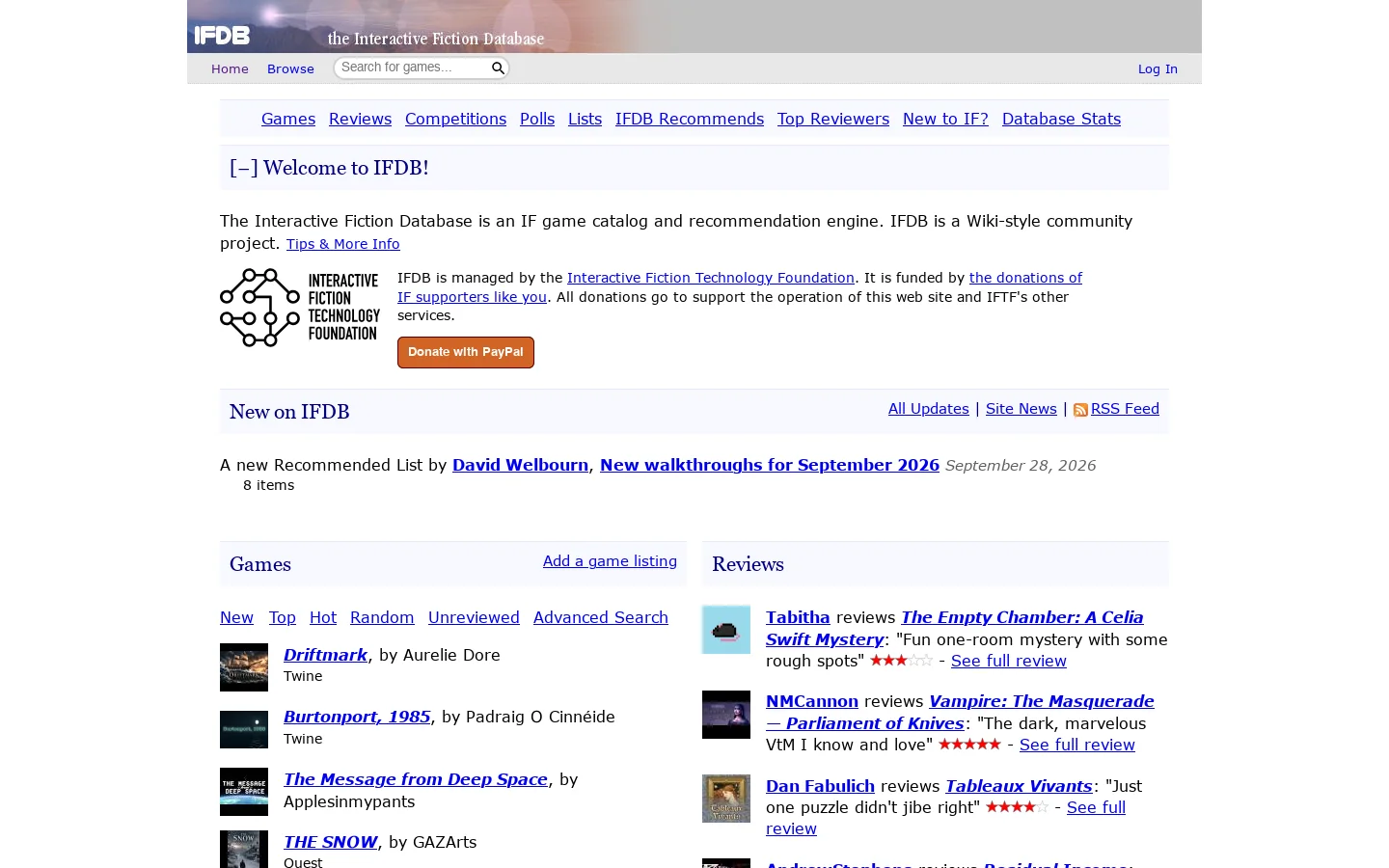Click the Donate with PayPal button
This screenshot has width=1389, height=868.
point(466,352)
